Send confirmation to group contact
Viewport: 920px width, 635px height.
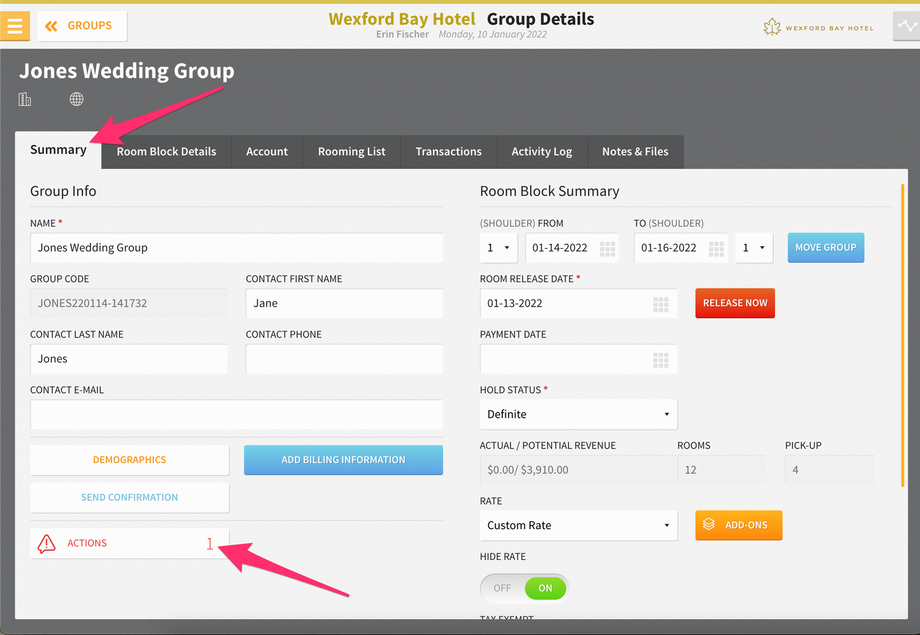(x=130, y=498)
